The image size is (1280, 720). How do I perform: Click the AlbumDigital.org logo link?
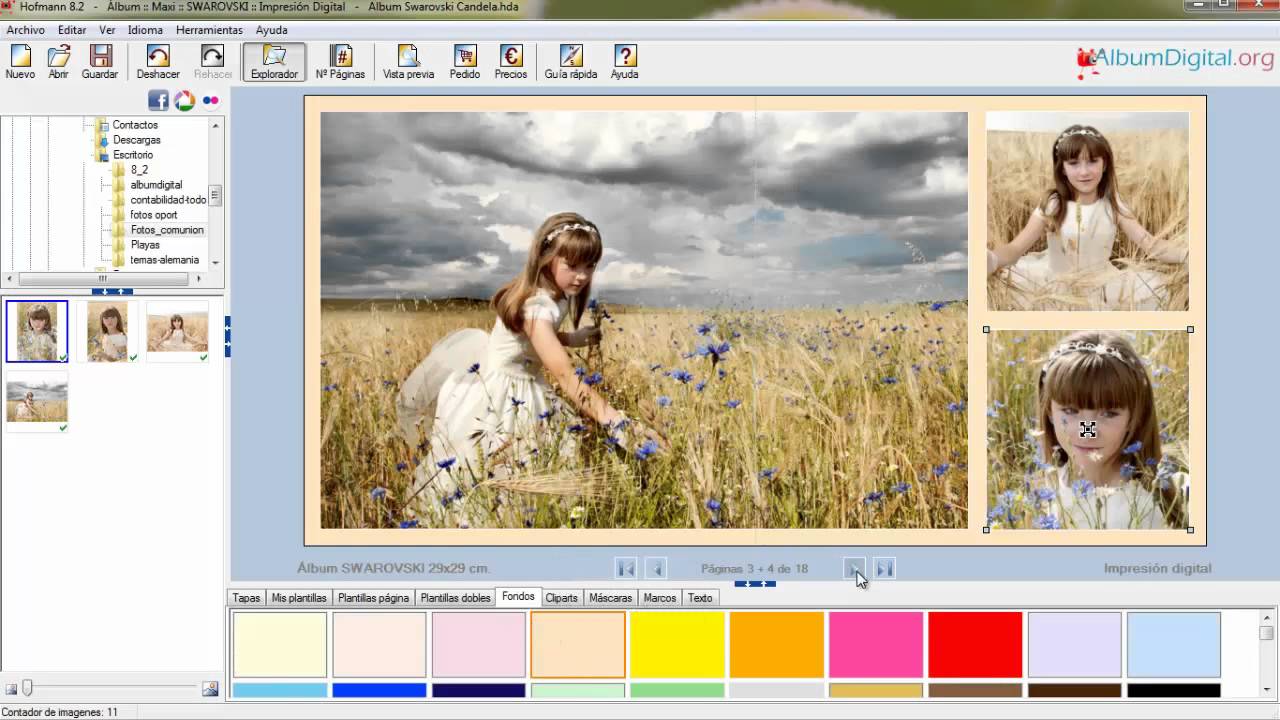1174,59
